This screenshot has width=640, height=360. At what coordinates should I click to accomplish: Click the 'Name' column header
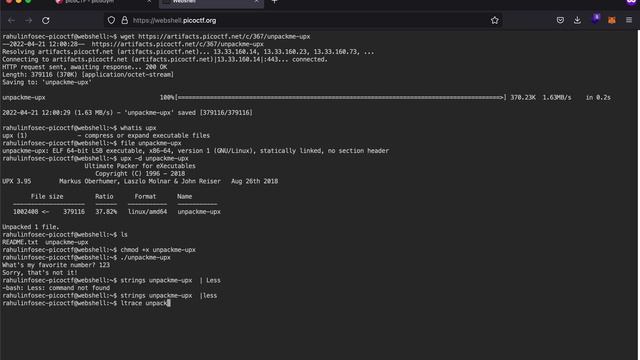coord(184,196)
